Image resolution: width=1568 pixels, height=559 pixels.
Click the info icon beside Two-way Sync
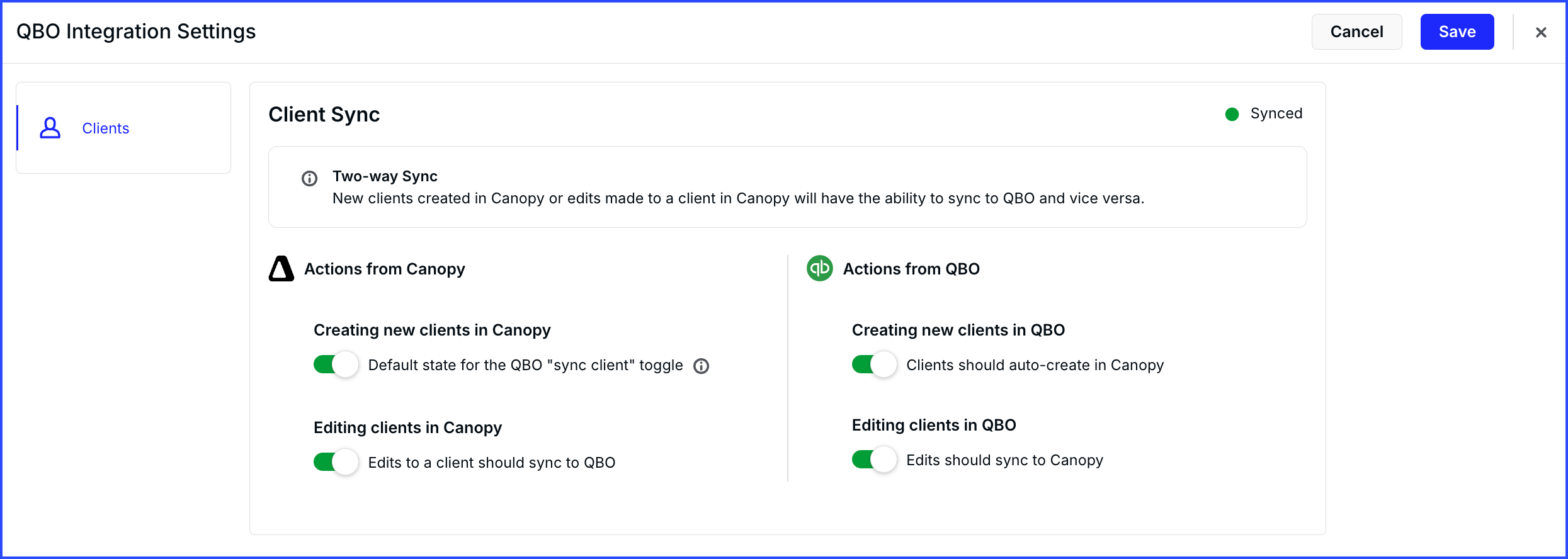point(309,179)
